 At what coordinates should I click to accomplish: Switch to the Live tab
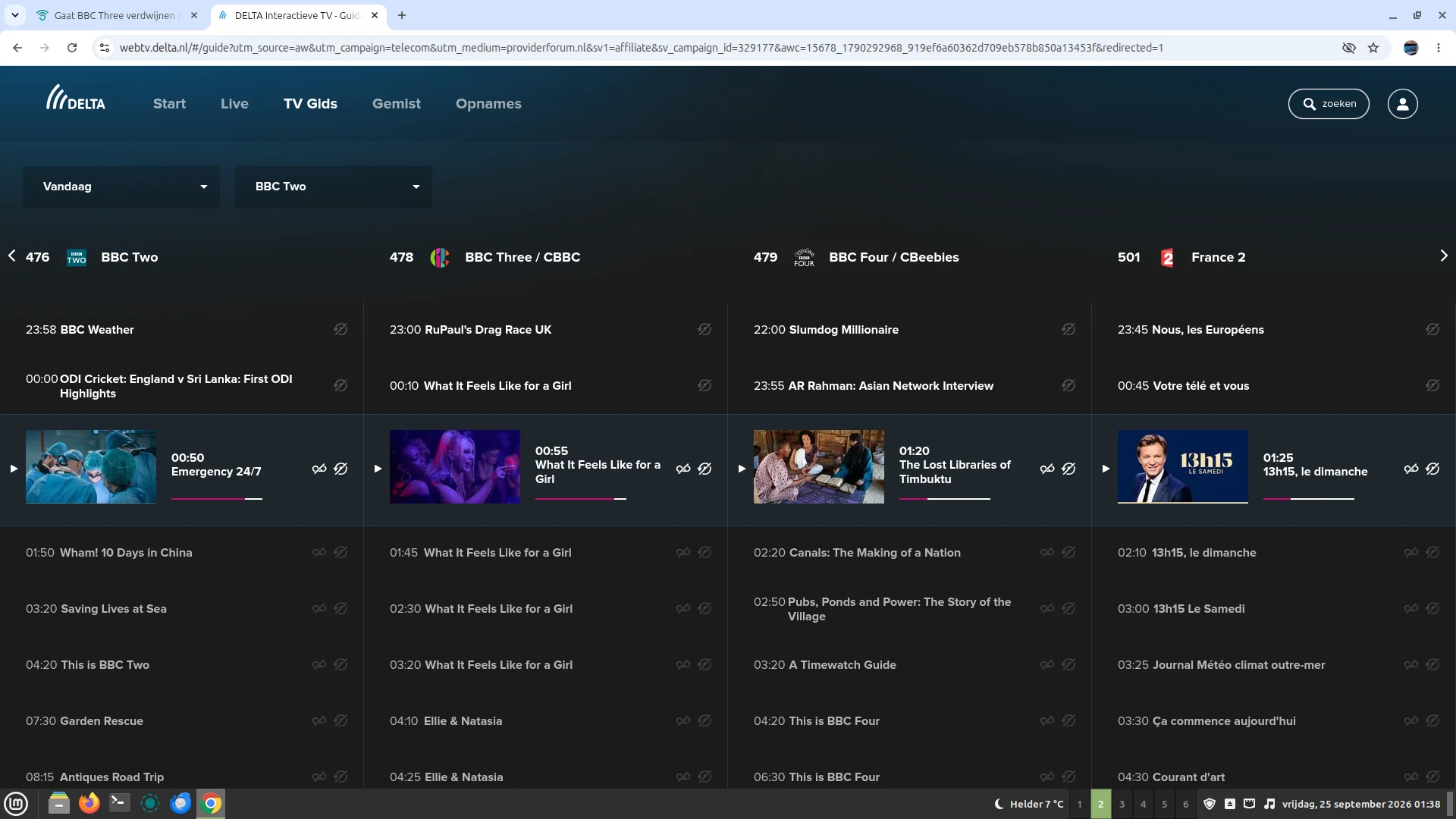tap(234, 104)
